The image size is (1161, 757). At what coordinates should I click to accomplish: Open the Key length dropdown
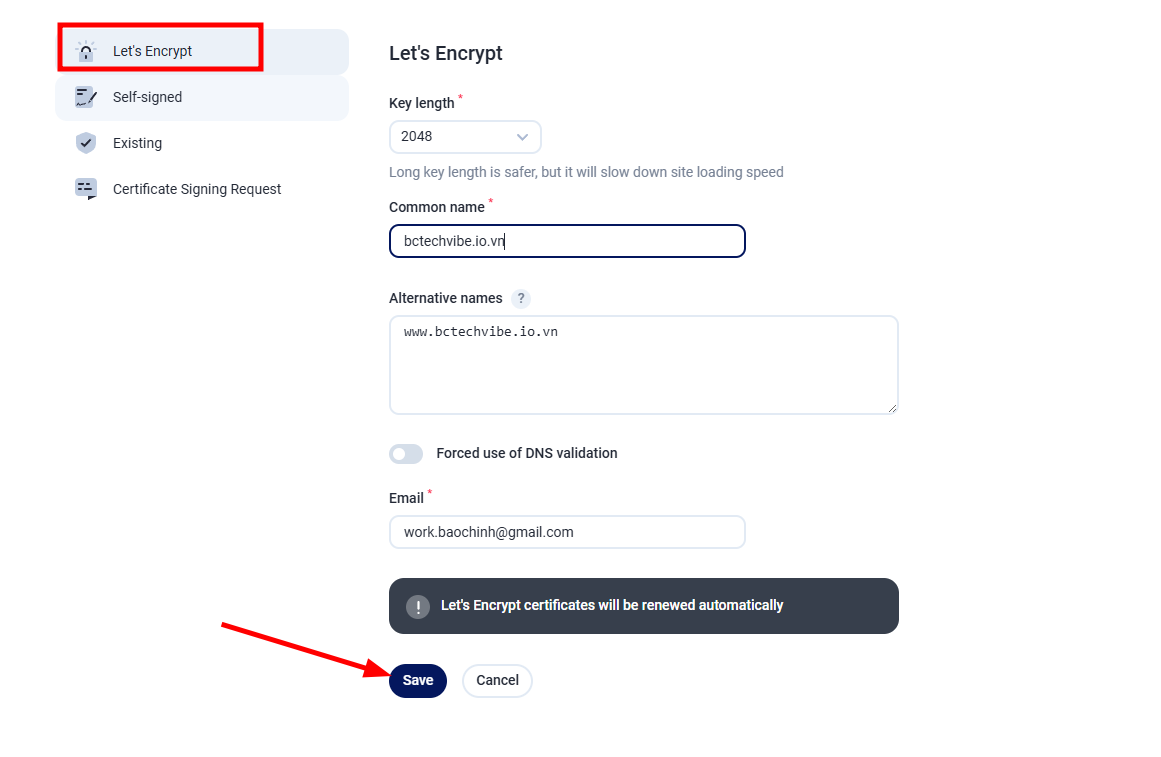[x=465, y=136]
